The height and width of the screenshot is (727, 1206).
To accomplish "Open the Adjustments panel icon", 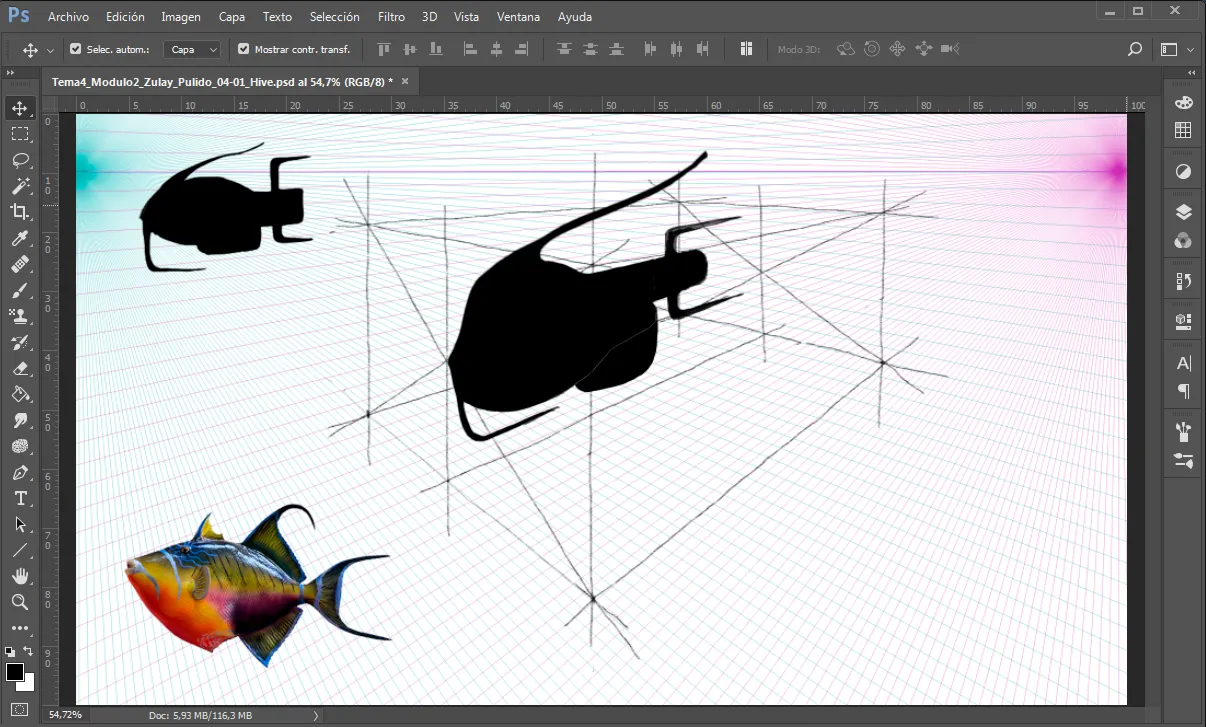I will point(1184,172).
